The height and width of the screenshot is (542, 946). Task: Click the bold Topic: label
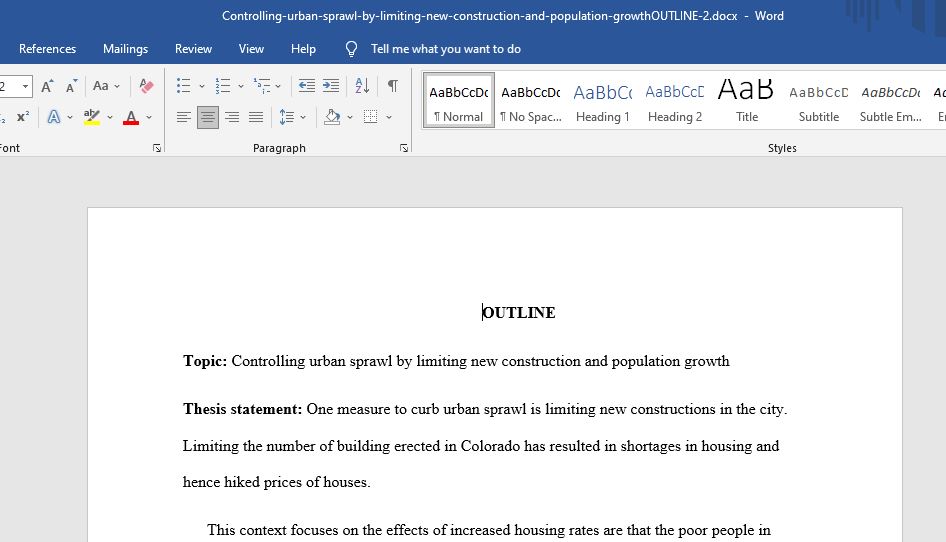(205, 361)
